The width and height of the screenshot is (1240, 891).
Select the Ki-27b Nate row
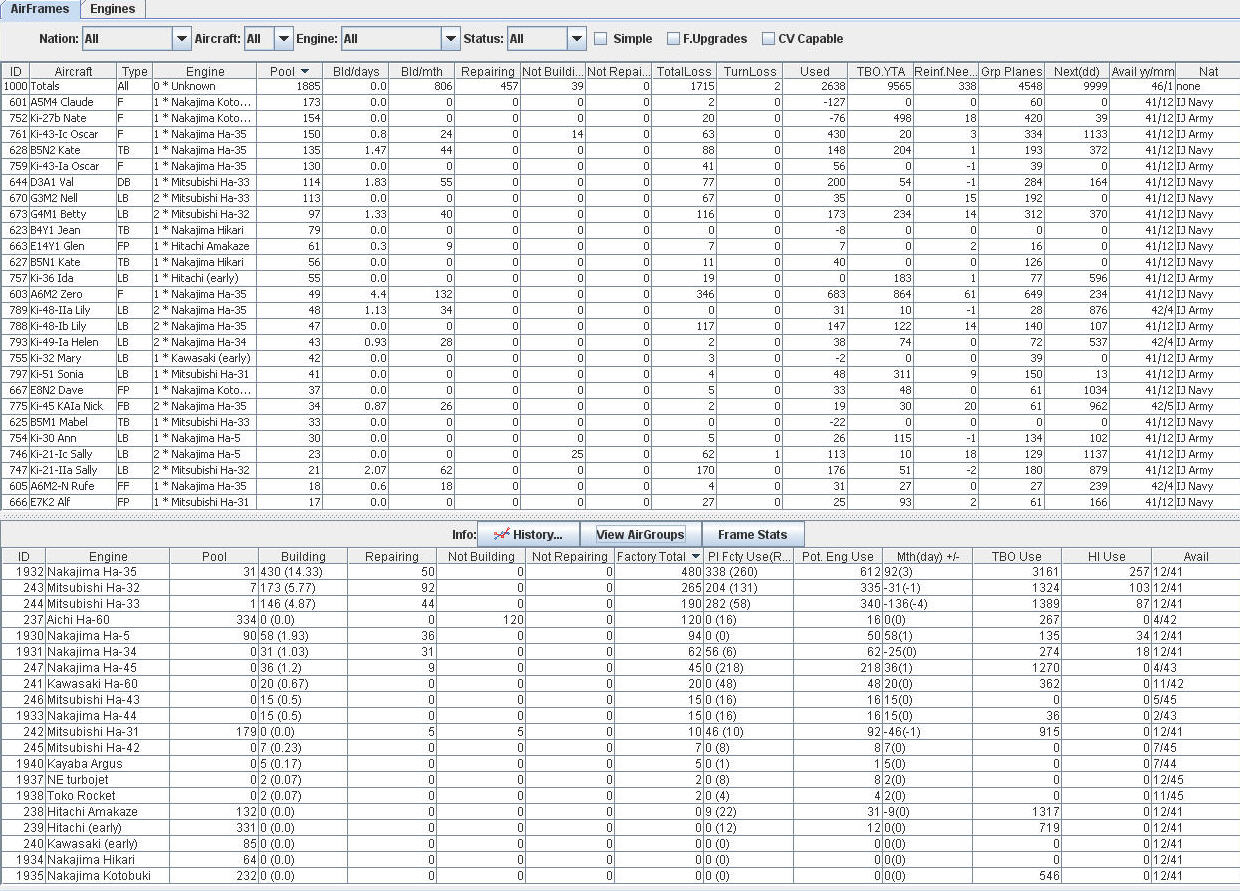(x=620, y=118)
